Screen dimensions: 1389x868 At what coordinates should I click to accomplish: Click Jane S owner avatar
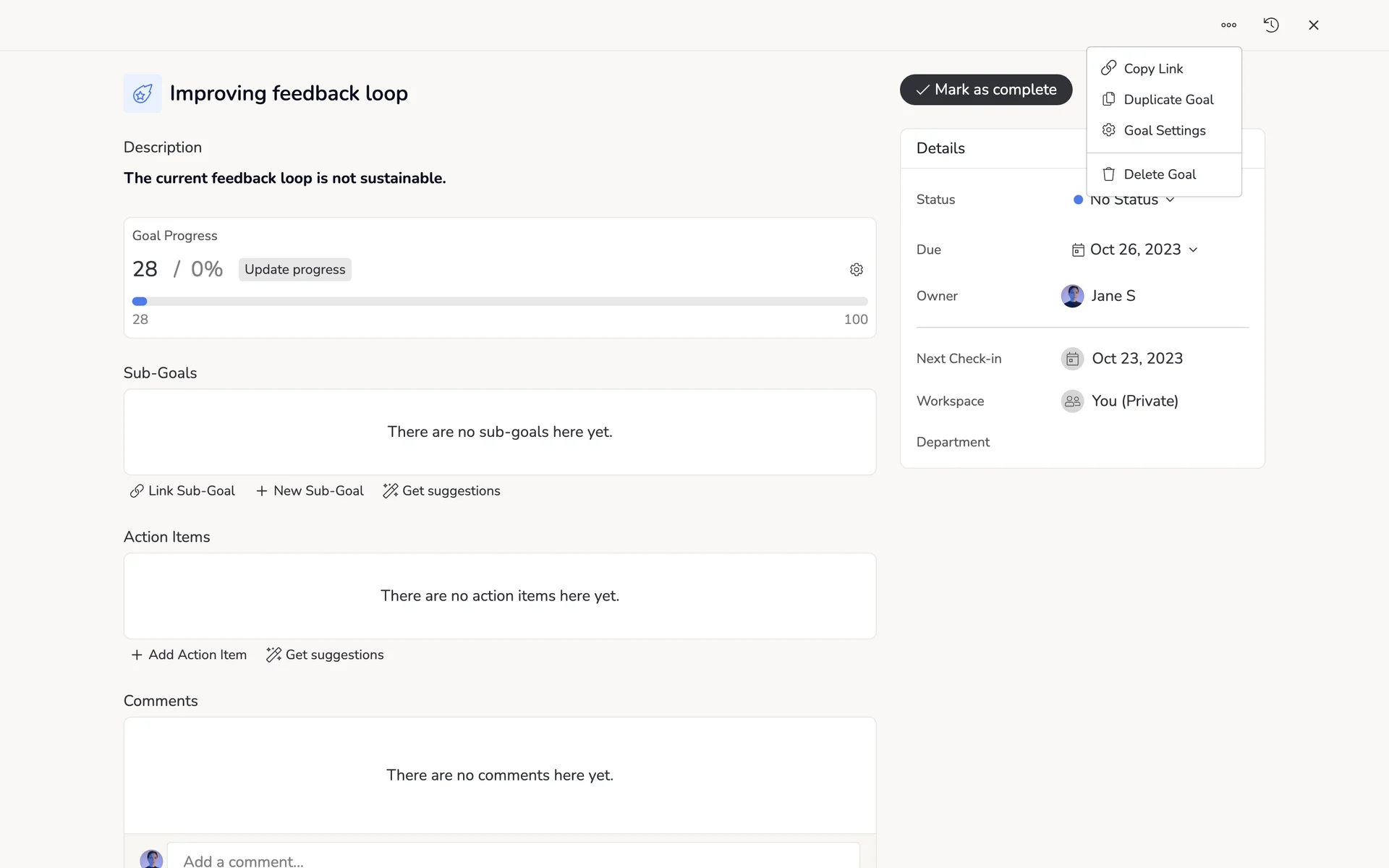click(x=1072, y=296)
